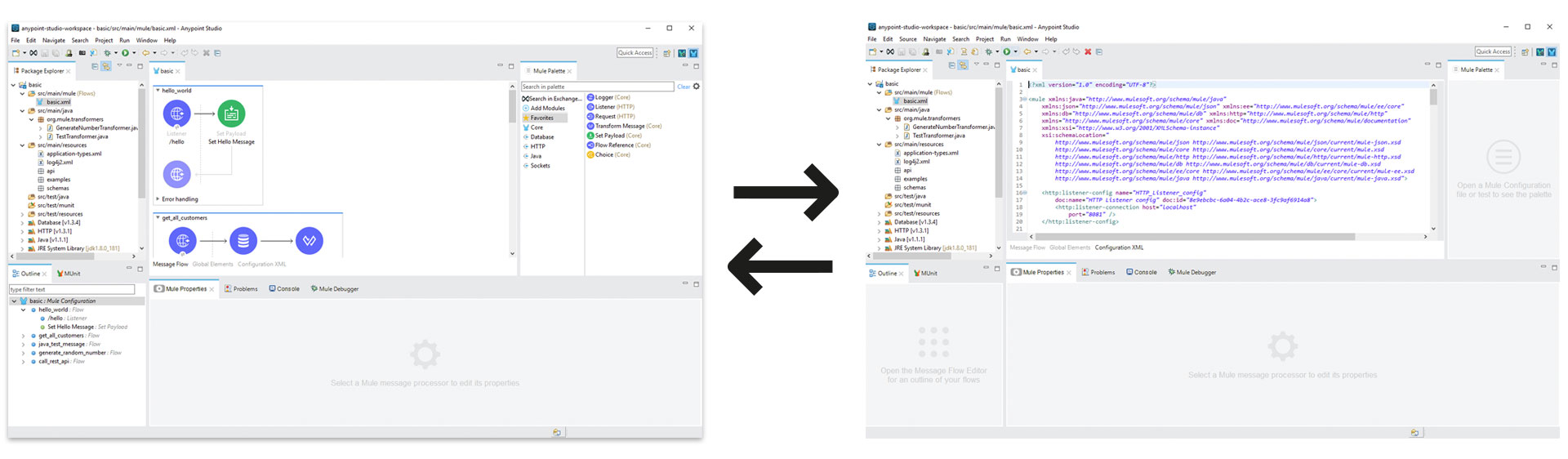Open palette settings gear next to Clear

point(697,86)
